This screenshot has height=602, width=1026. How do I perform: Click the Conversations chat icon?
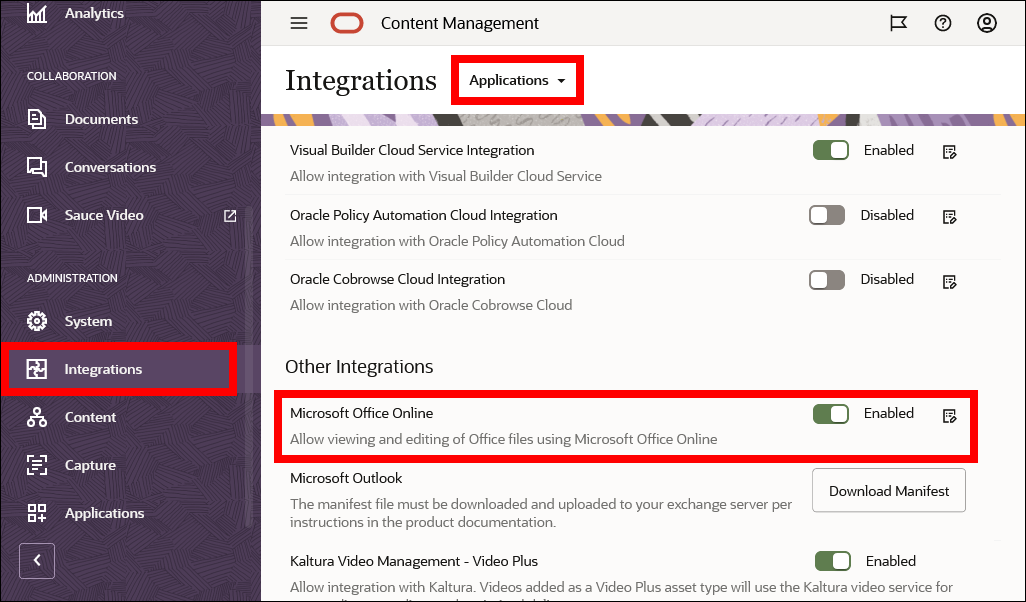coord(37,167)
